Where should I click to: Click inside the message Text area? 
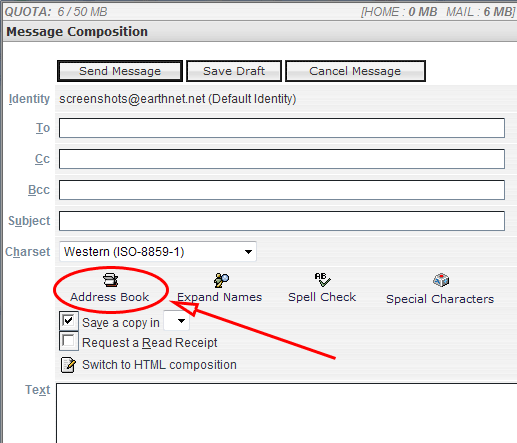286,413
